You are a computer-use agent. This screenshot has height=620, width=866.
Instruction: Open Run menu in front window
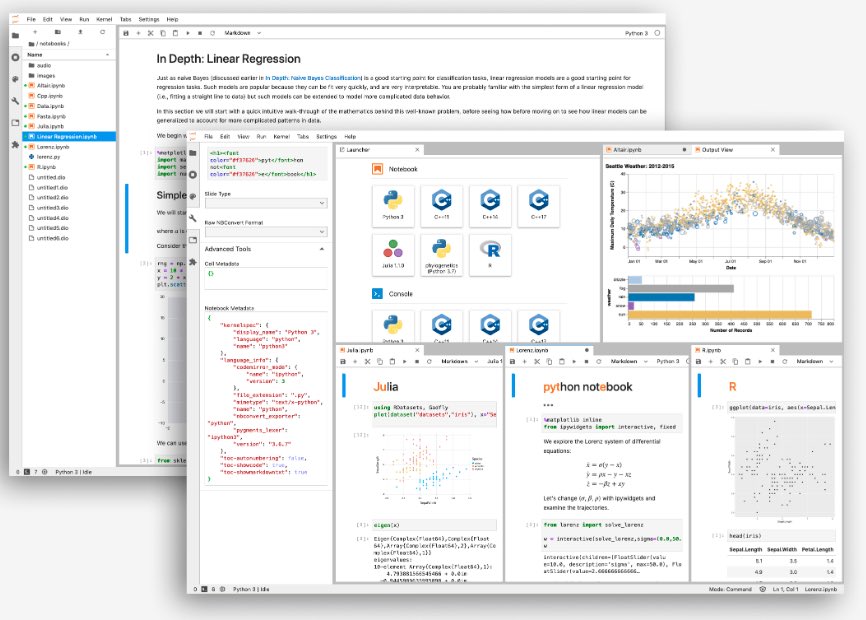[261, 136]
